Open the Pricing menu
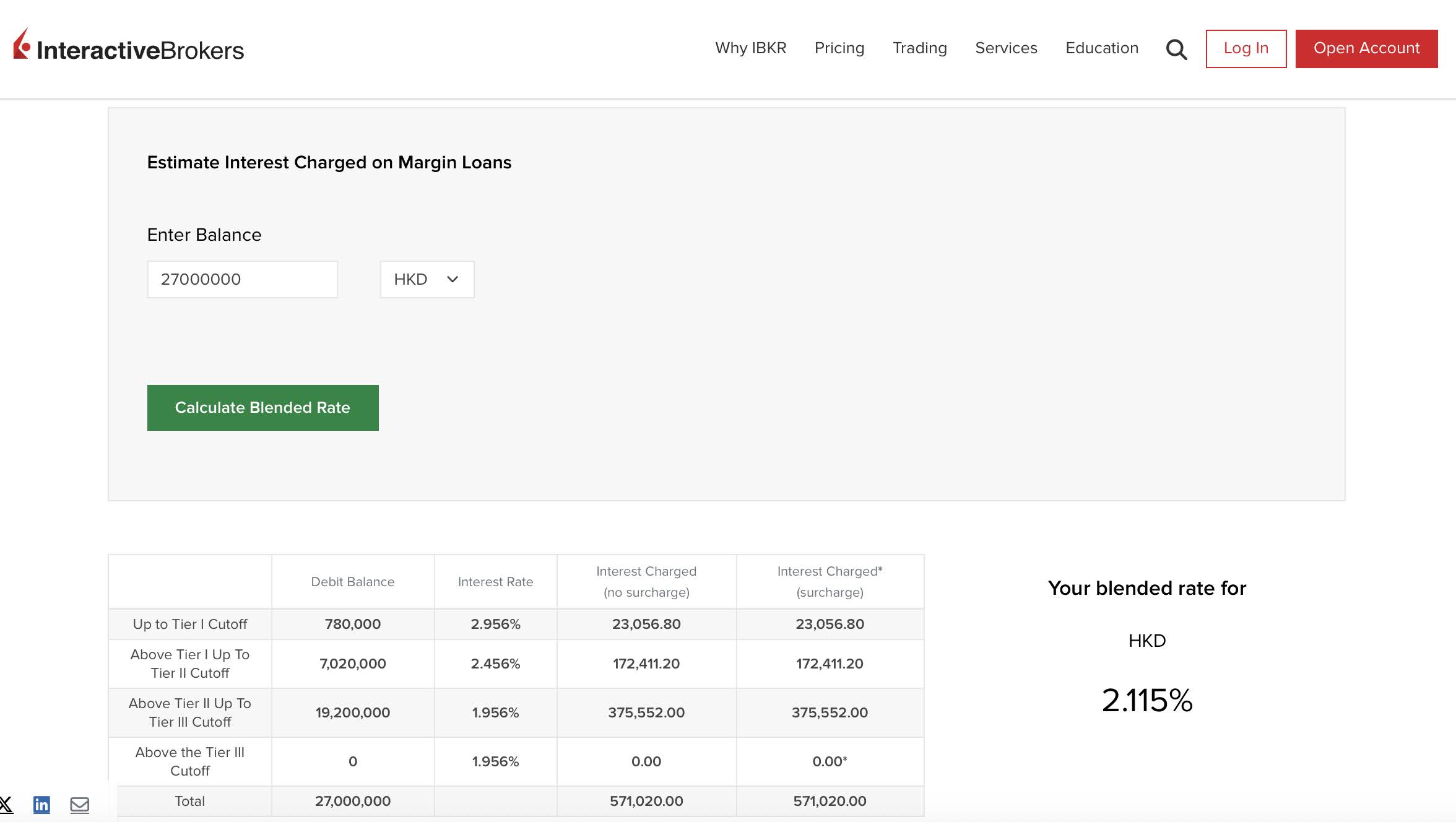 point(839,48)
